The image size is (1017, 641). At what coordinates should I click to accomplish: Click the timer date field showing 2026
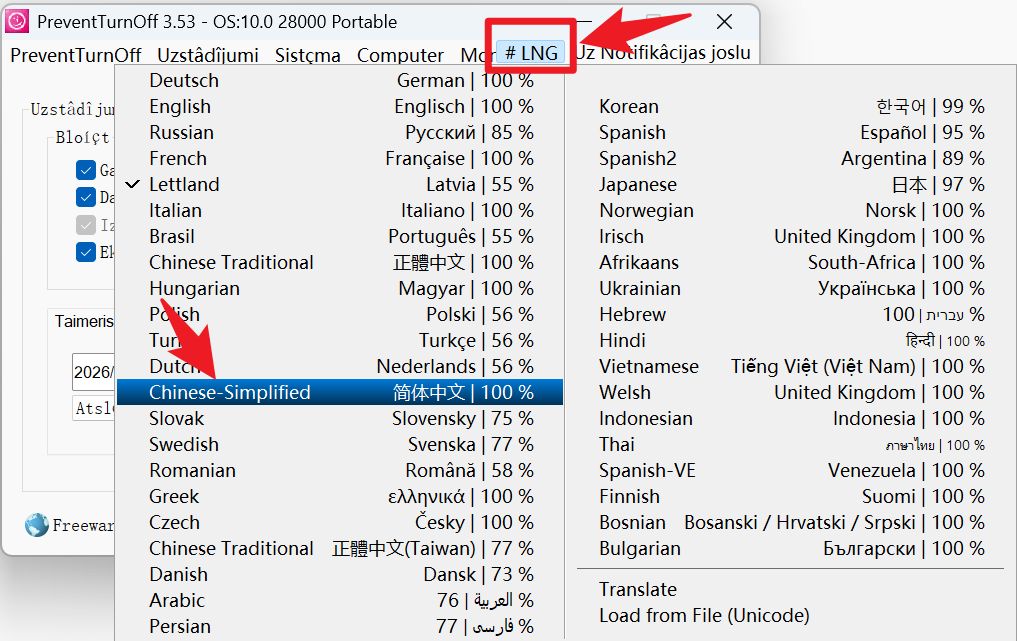pos(93,373)
